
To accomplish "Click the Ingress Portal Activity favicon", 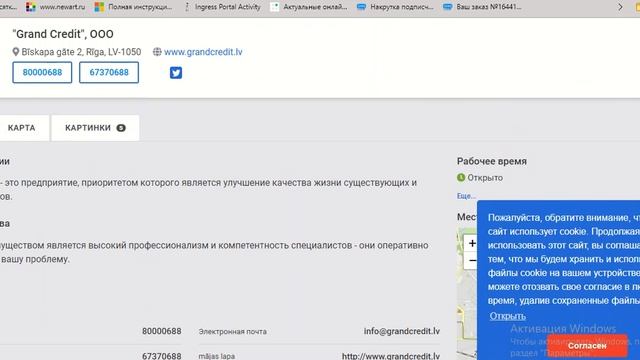I will pyautogui.click(x=187, y=7).
